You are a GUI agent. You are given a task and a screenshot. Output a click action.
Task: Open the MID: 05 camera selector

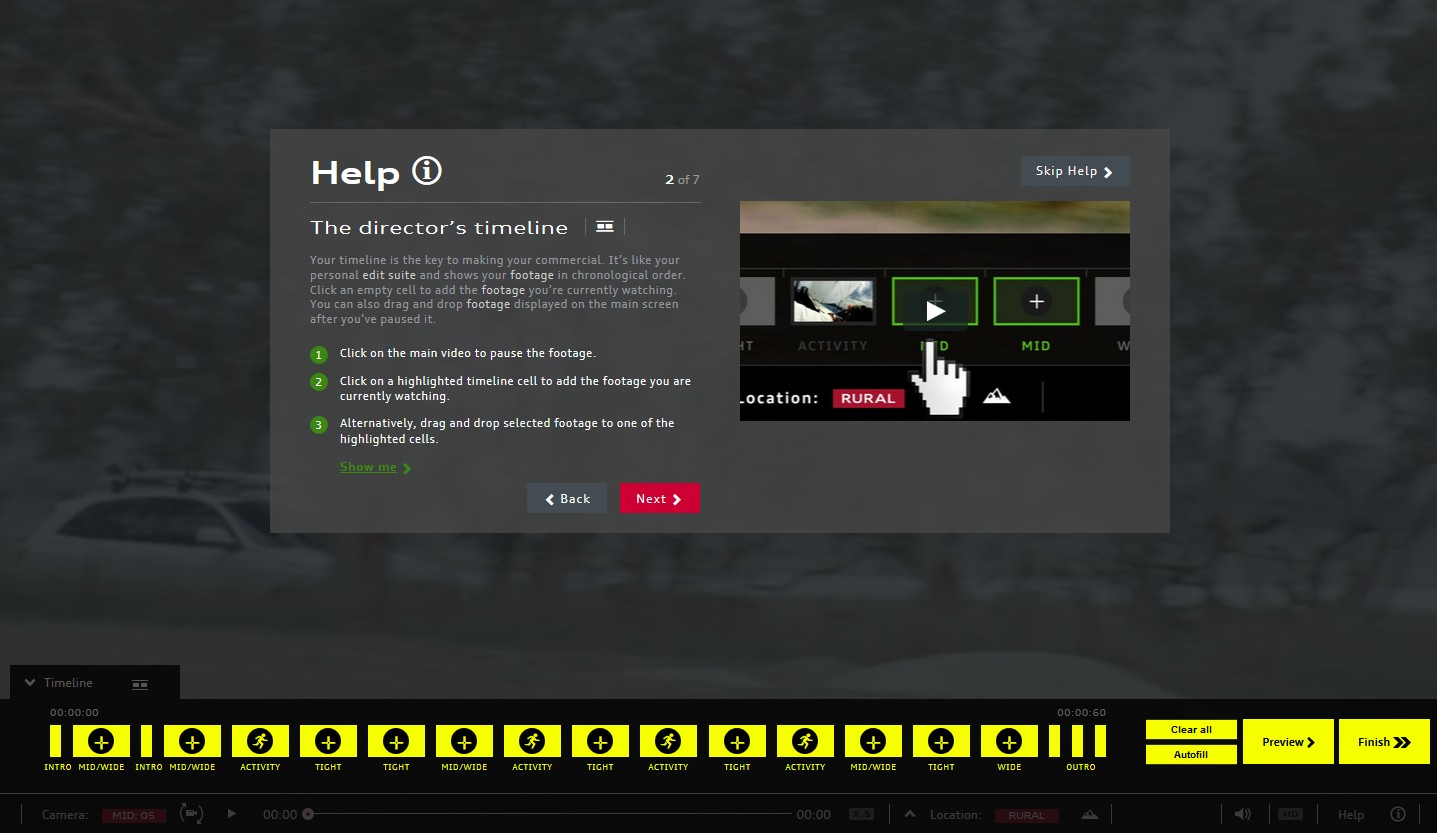point(133,815)
